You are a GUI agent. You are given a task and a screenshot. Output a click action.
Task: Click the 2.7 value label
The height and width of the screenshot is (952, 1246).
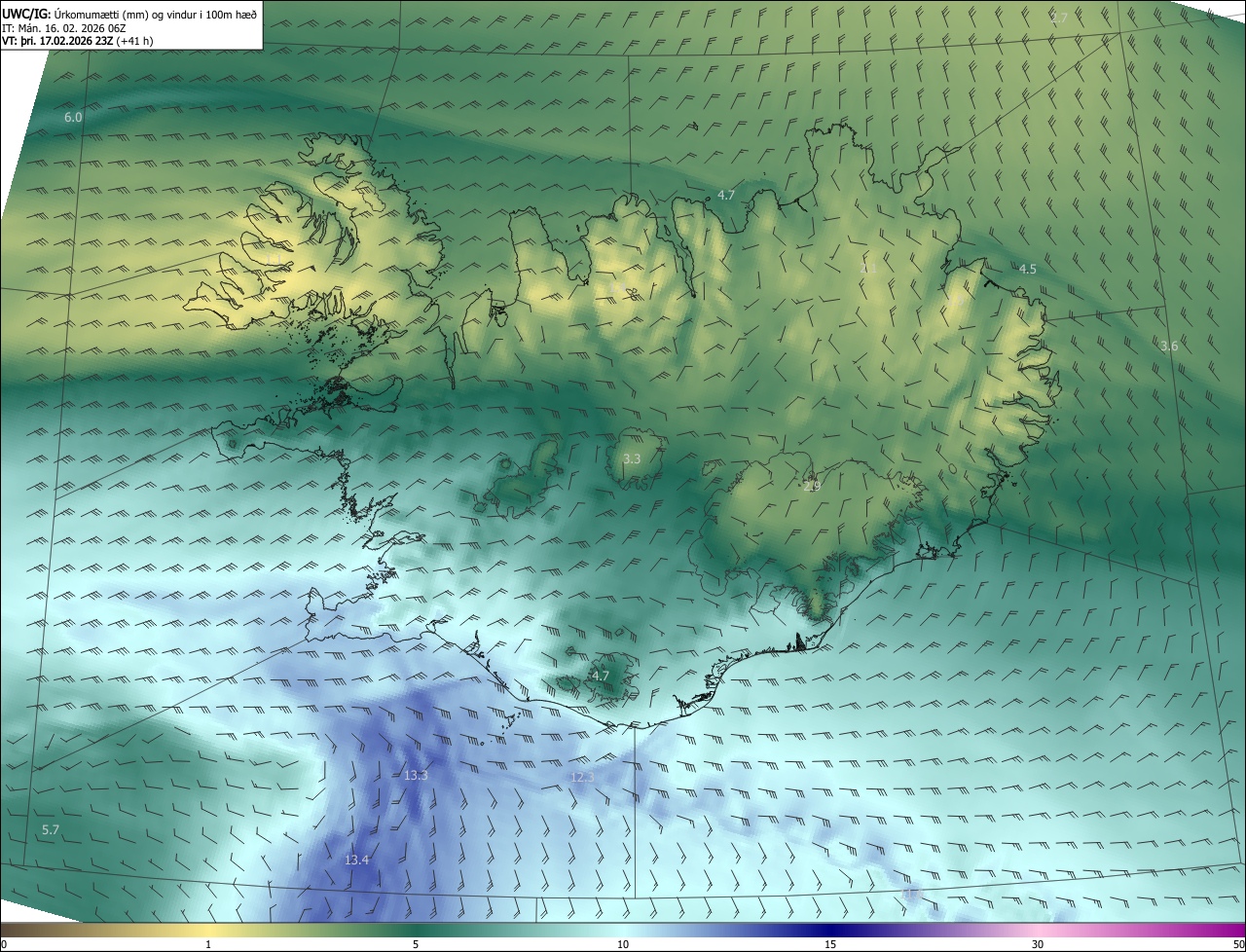[1060, 18]
